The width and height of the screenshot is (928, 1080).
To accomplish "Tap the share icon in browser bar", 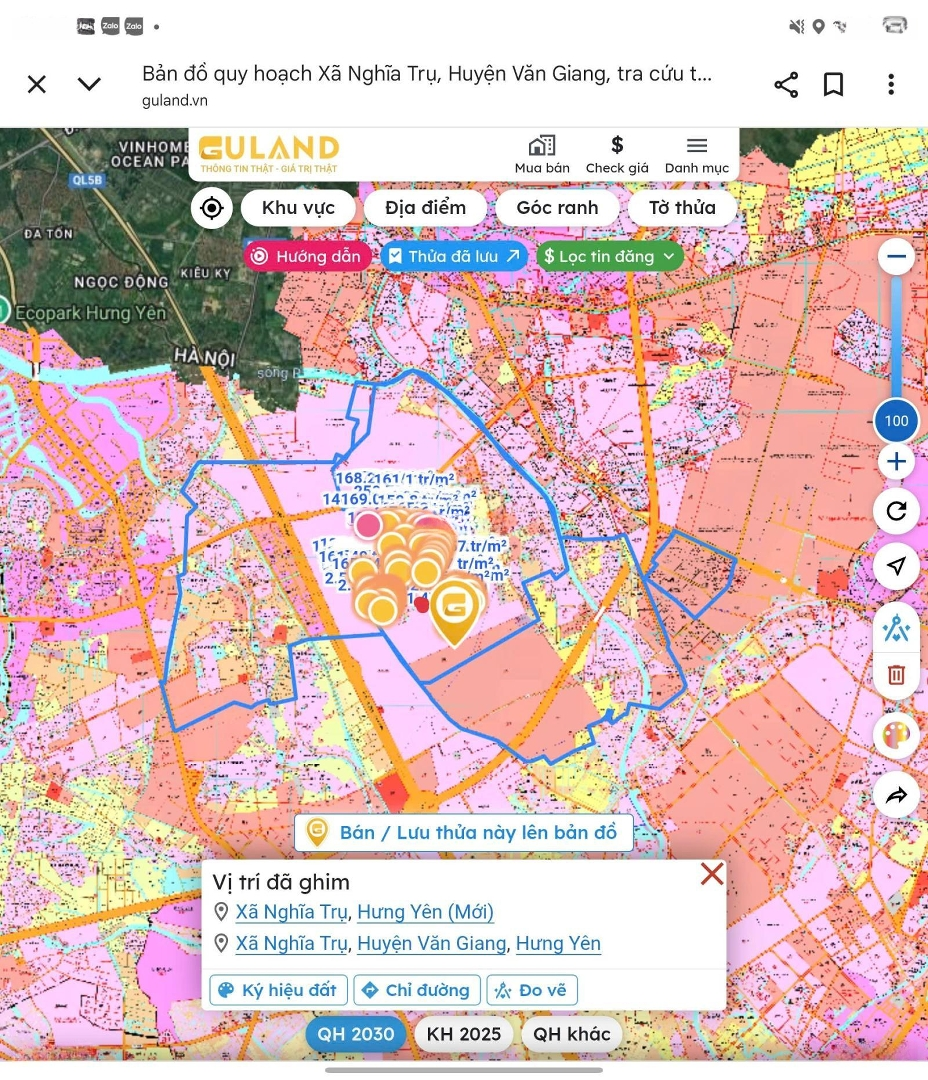I will [x=786, y=85].
